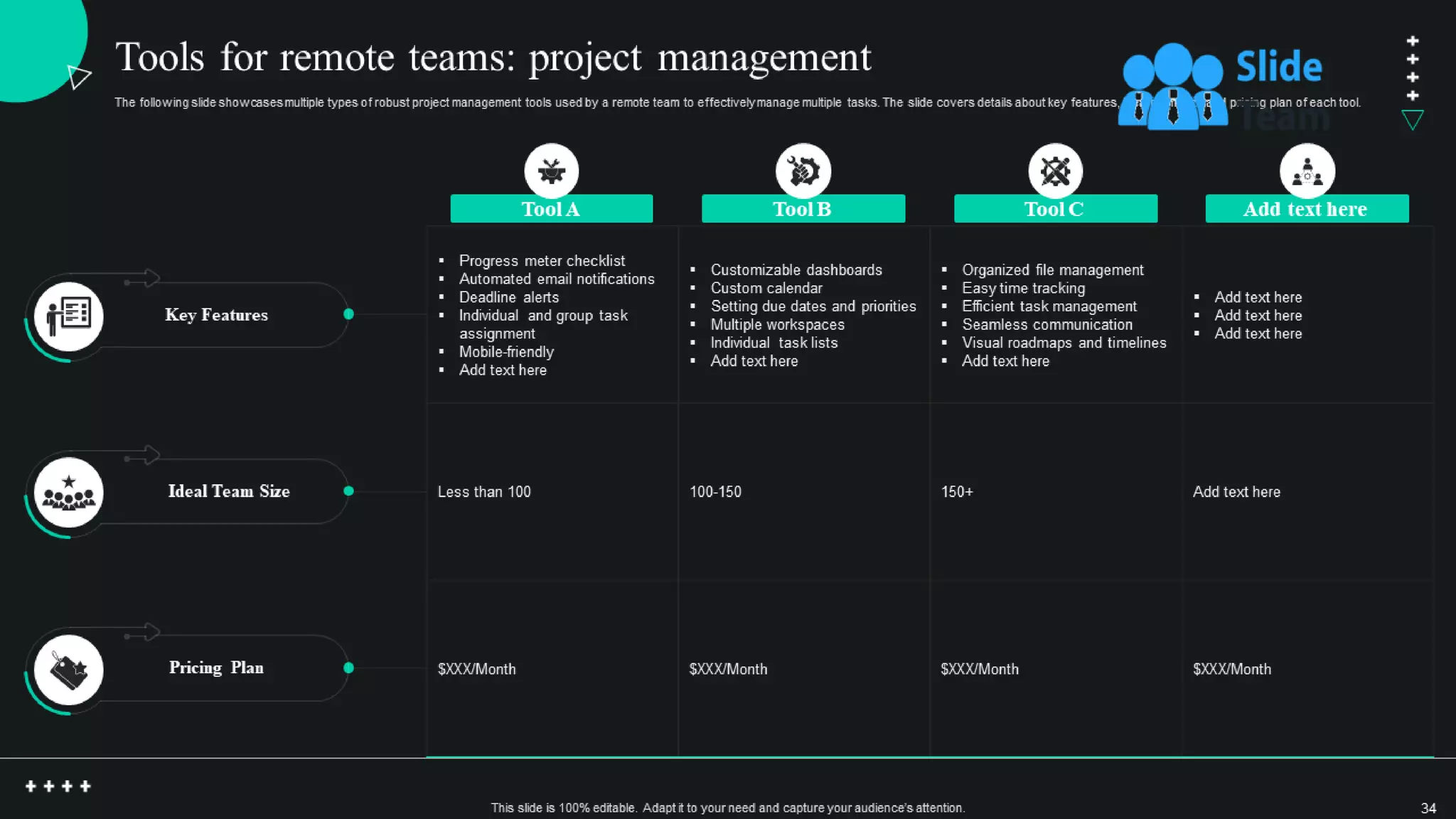Click the Less than 100 cell
Image resolution: width=1456 pixels, height=819 pixels.
(x=484, y=492)
